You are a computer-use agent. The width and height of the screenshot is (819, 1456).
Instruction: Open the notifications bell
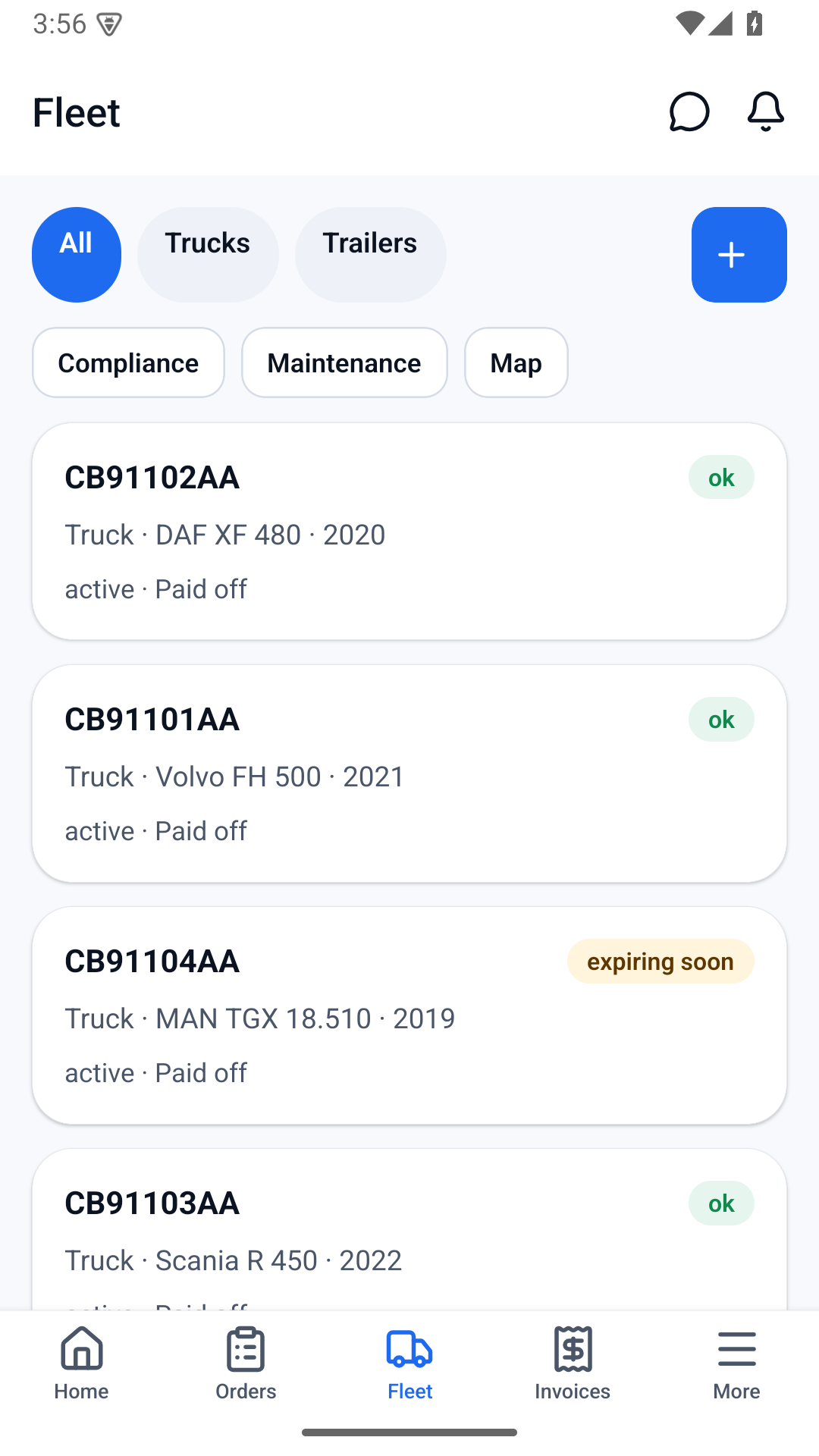[x=766, y=112]
